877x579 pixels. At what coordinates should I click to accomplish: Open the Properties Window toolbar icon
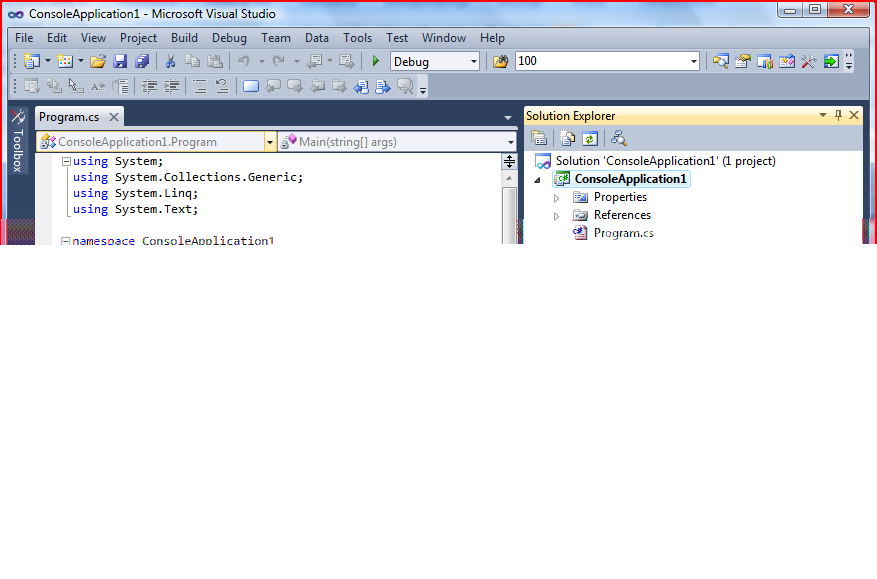(743, 61)
